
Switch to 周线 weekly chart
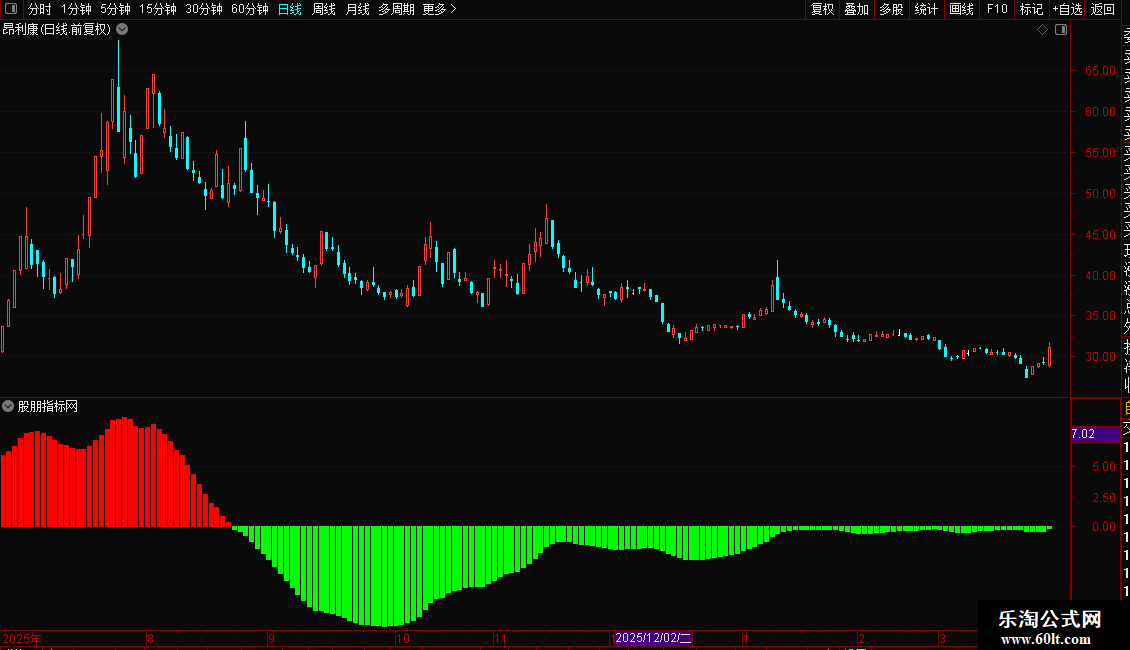pyautogui.click(x=324, y=9)
